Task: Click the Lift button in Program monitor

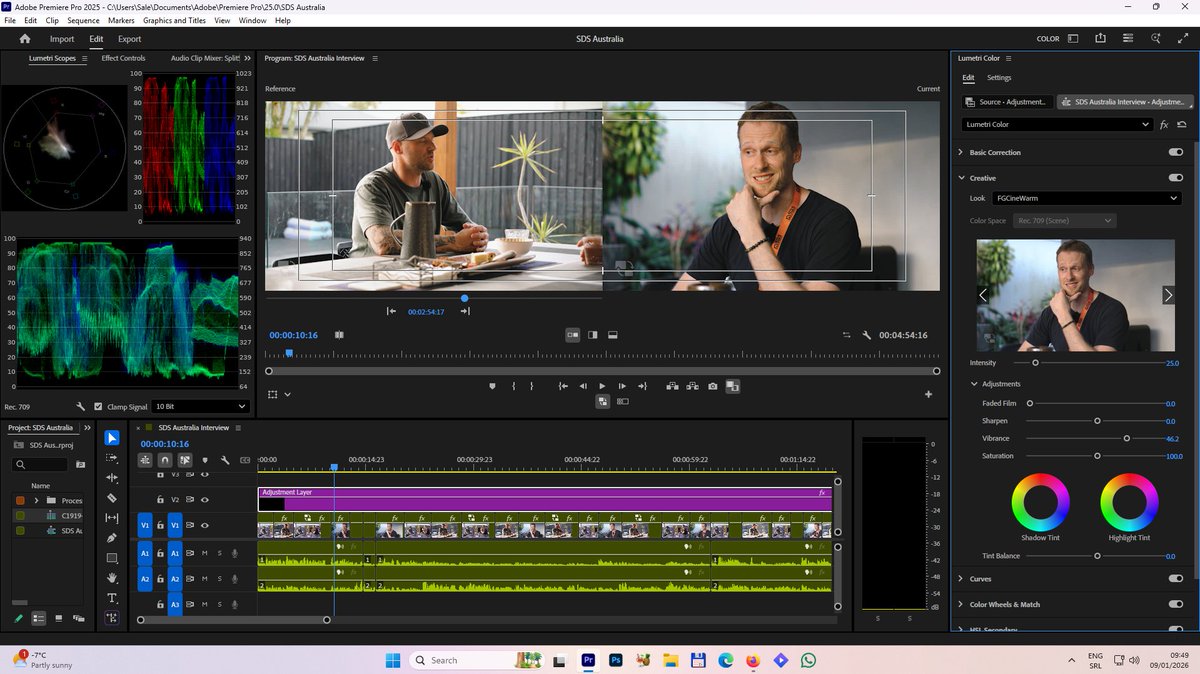Action: click(671, 386)
